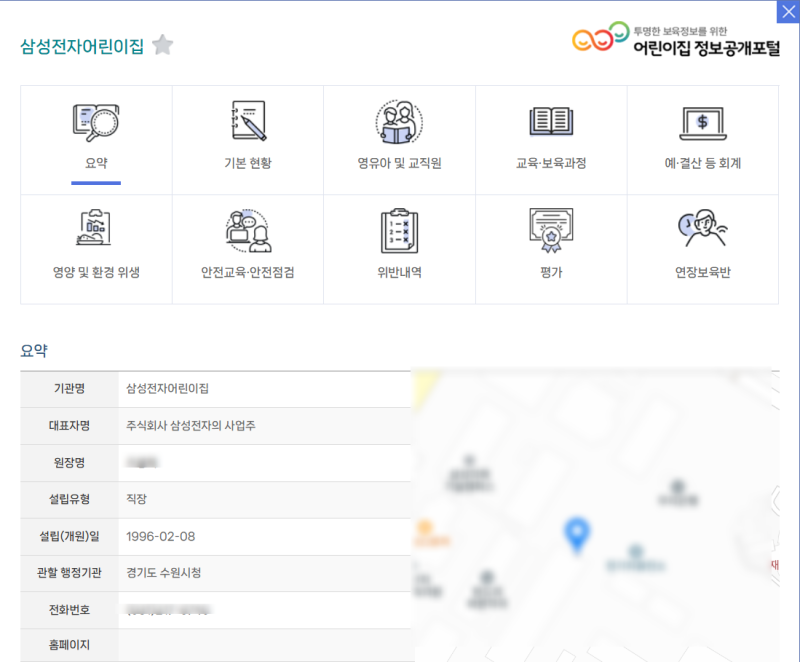
Task: Select the 기관명 value 삼성전자어린이집
Action: click(167, 389)
